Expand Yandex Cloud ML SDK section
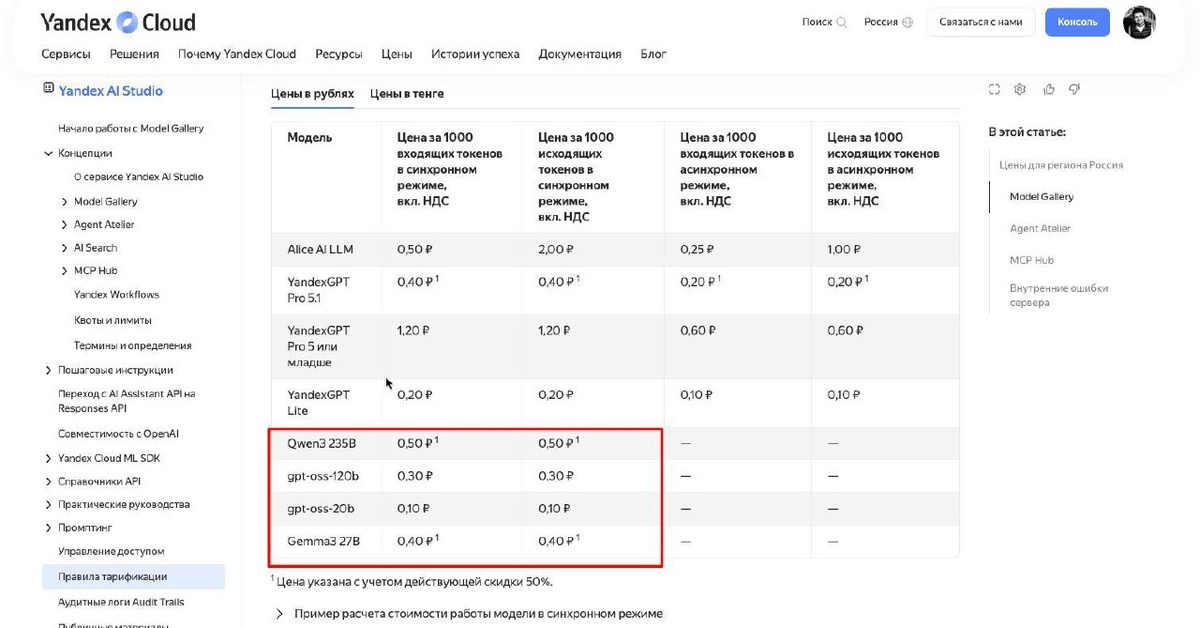 [48, 458]
